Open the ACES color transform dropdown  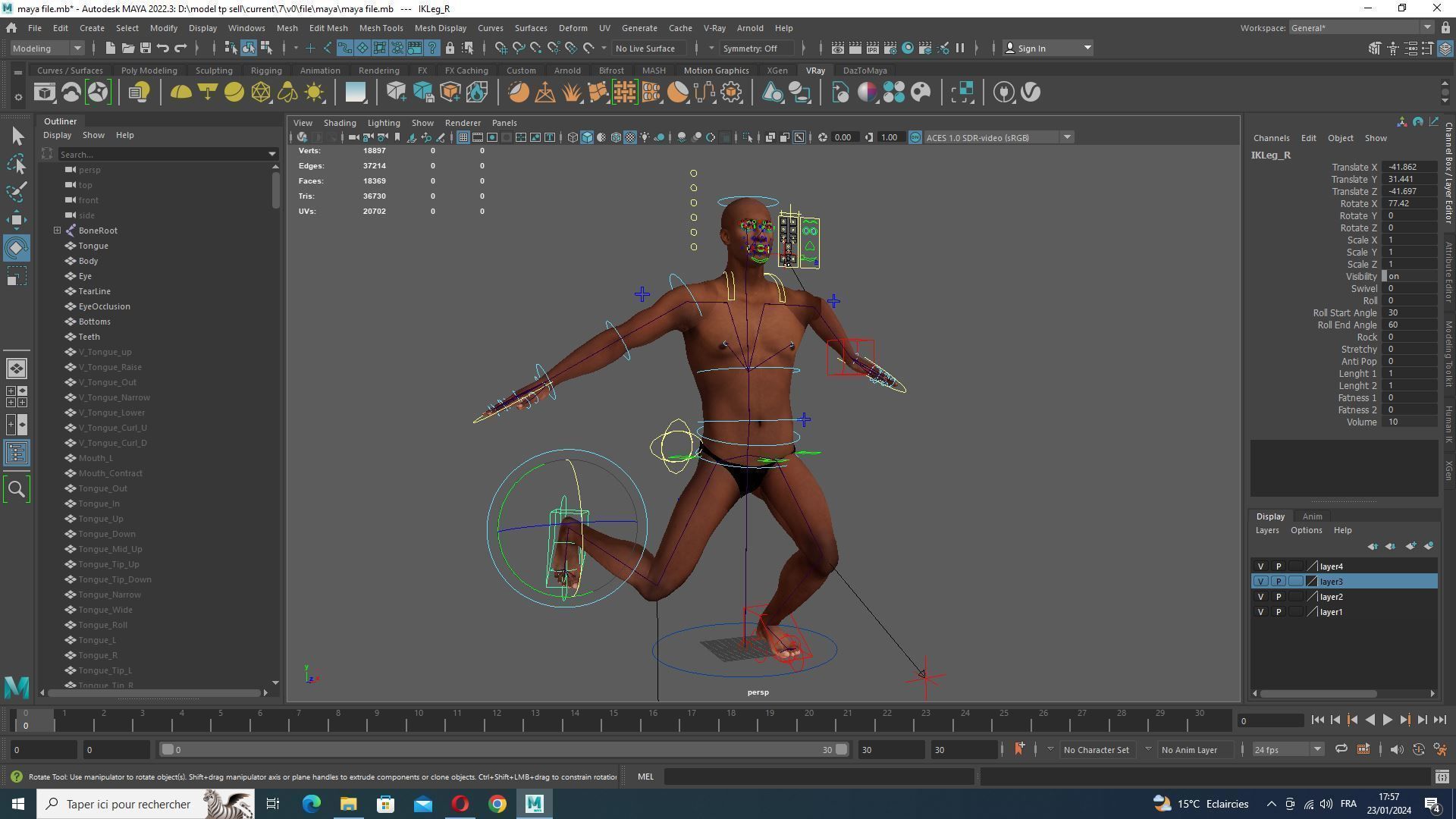pyautogui.click(x=1066, y=137)
